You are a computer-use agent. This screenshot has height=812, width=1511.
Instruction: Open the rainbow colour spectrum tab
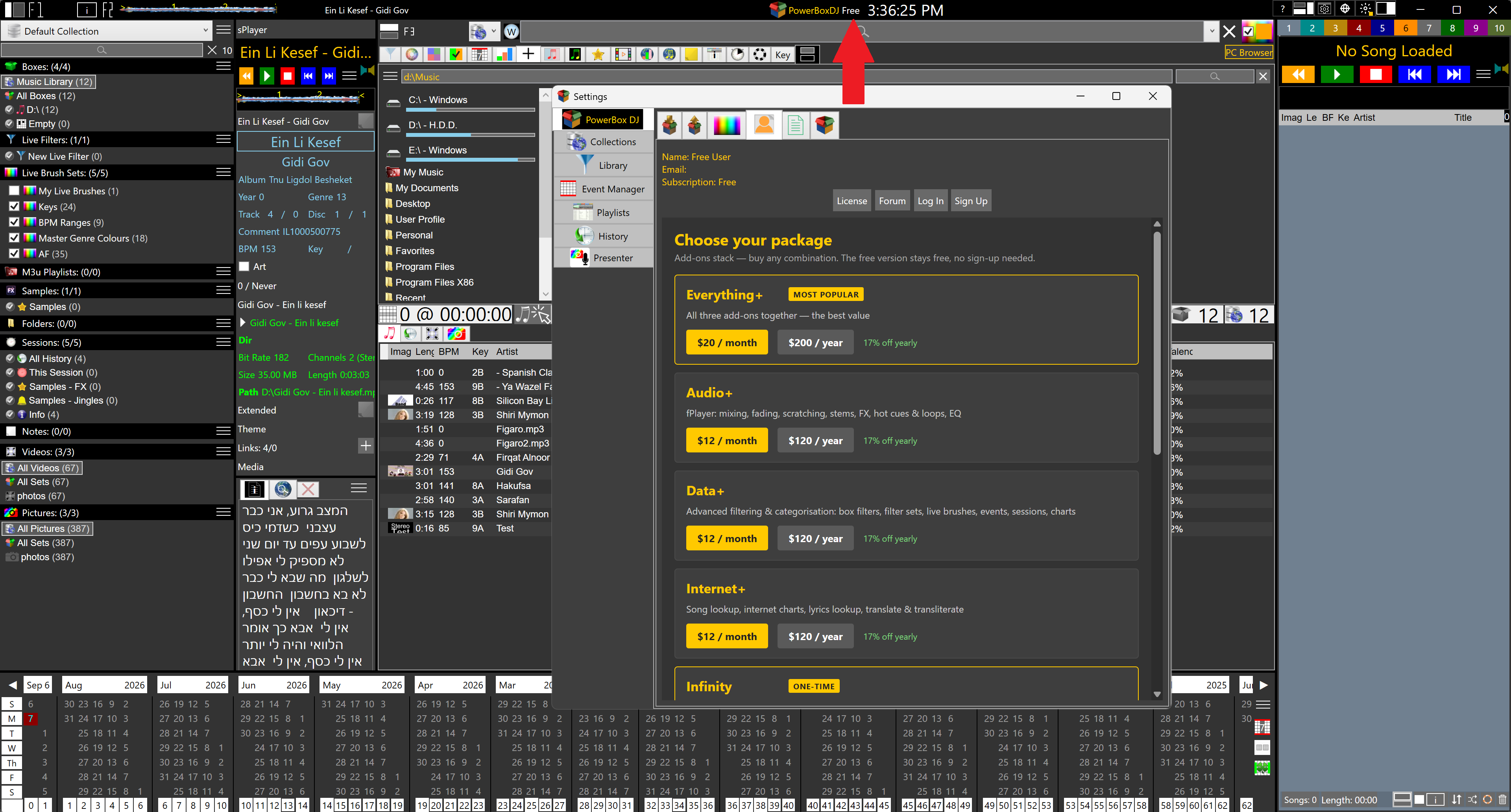pyautogui.click(x=727, y=125)
